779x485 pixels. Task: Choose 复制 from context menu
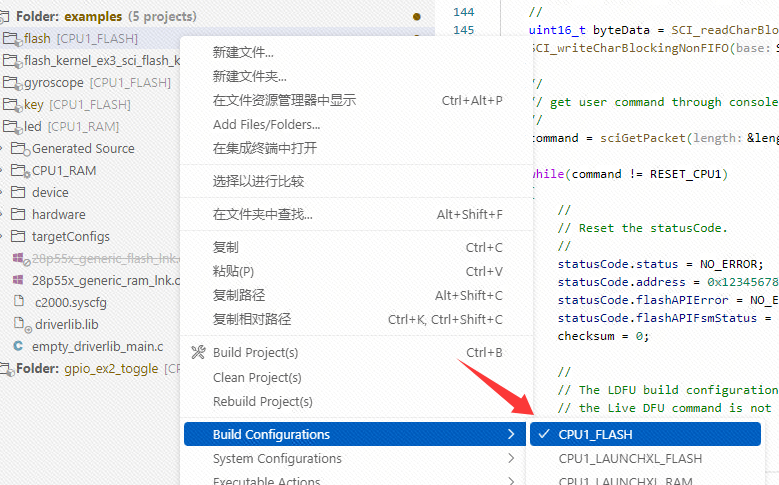355,247
